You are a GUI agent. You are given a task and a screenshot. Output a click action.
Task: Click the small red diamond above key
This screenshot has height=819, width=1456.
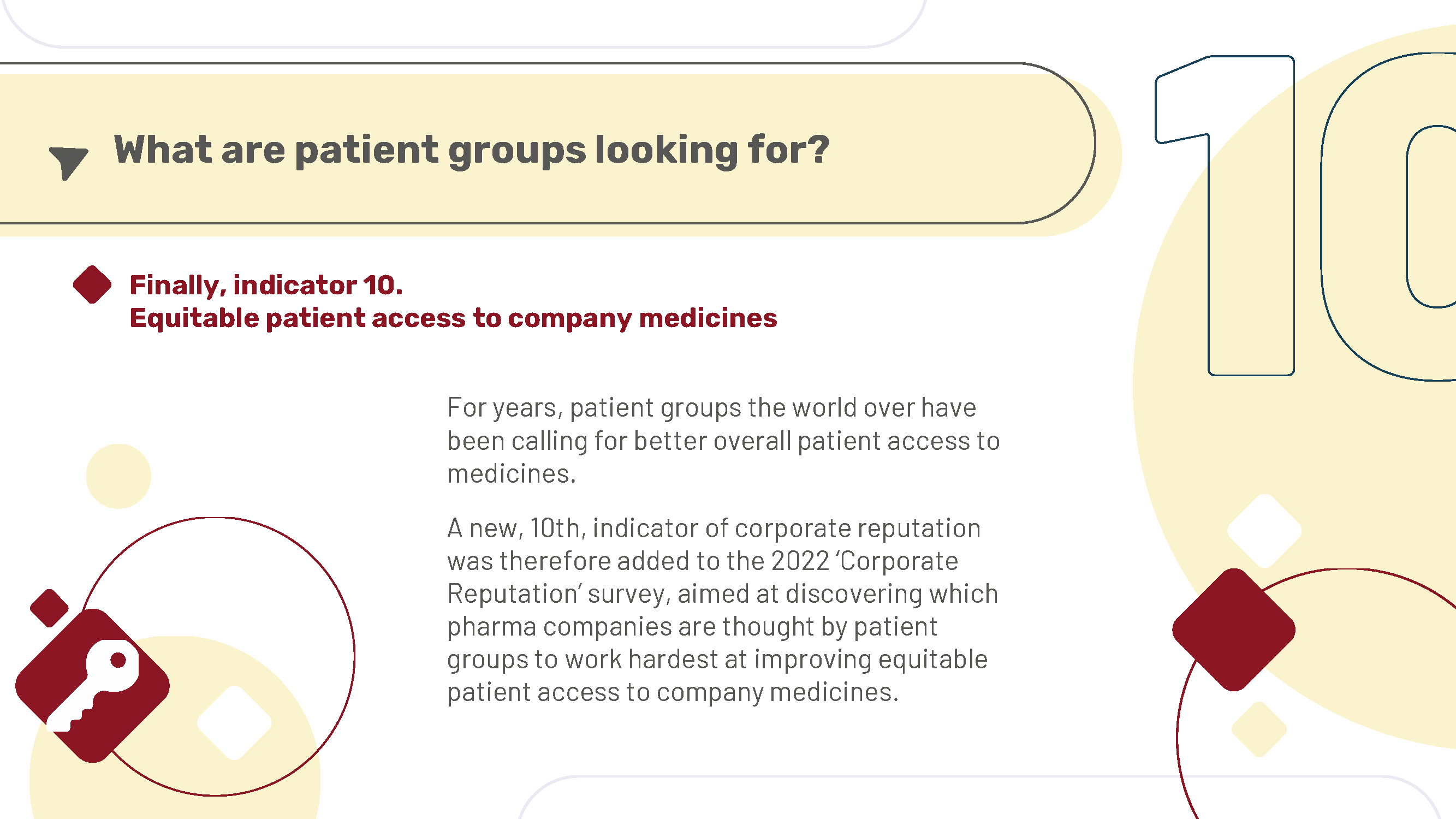pyautogui.click(x=49, y=608)
